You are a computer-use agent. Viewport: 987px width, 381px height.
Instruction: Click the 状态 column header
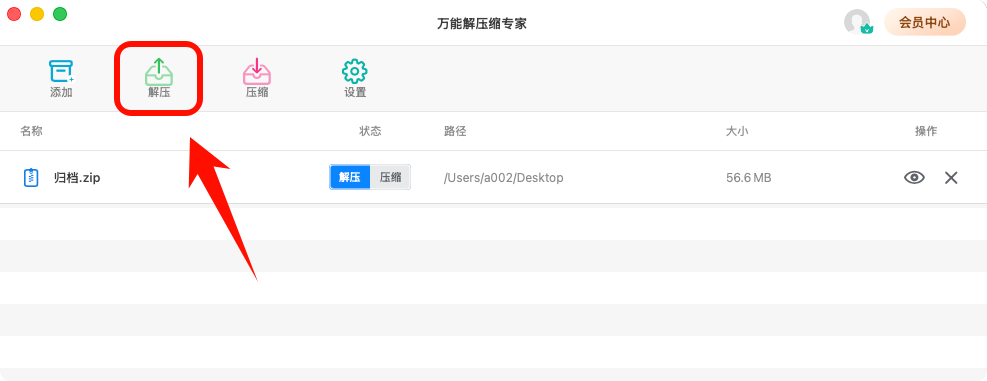[370, 131]
